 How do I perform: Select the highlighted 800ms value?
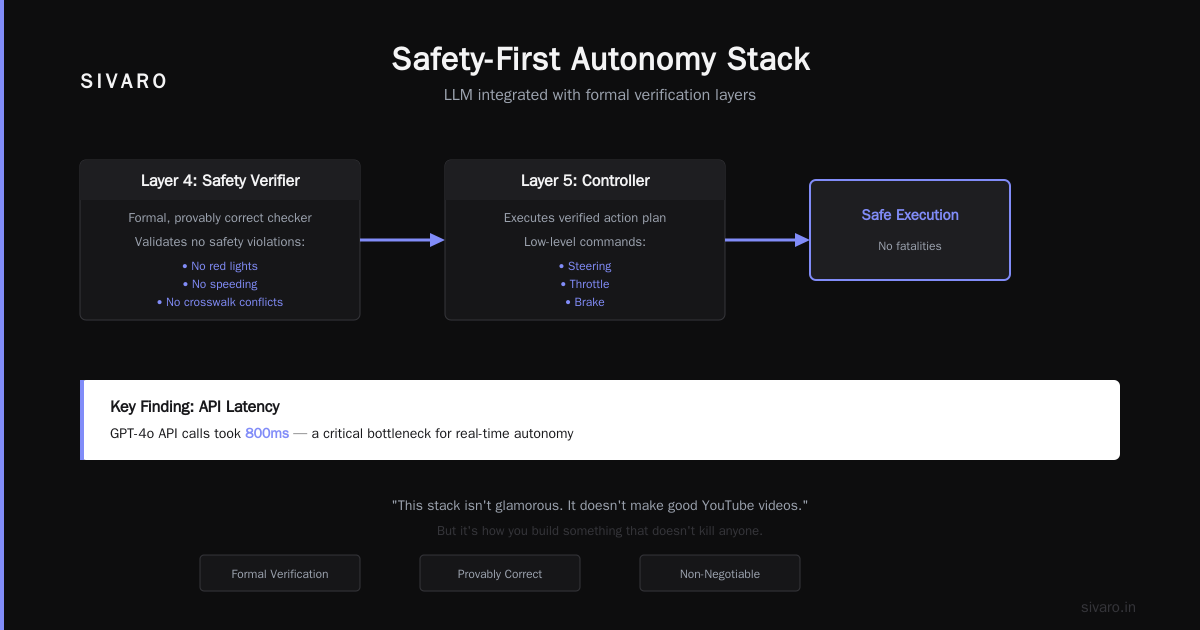coord(267,434)
